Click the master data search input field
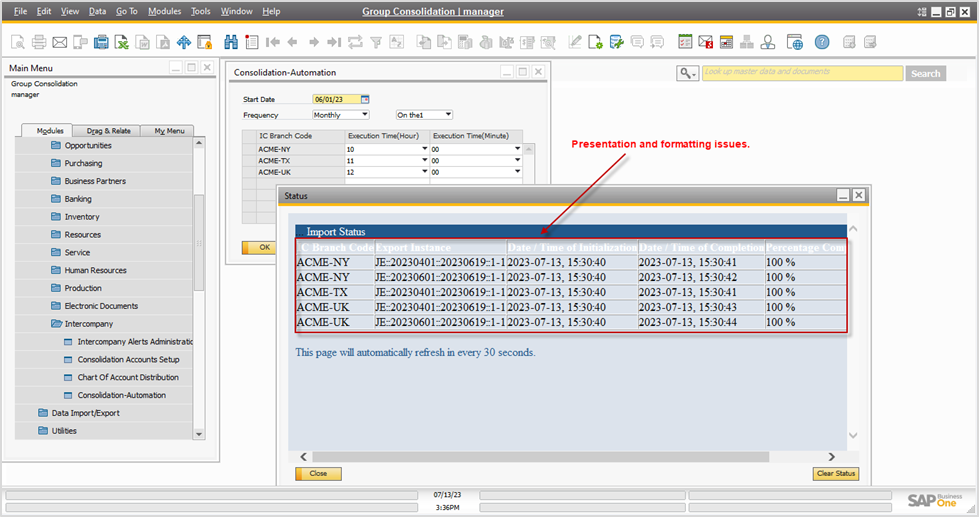 click(x=800, y=73)
